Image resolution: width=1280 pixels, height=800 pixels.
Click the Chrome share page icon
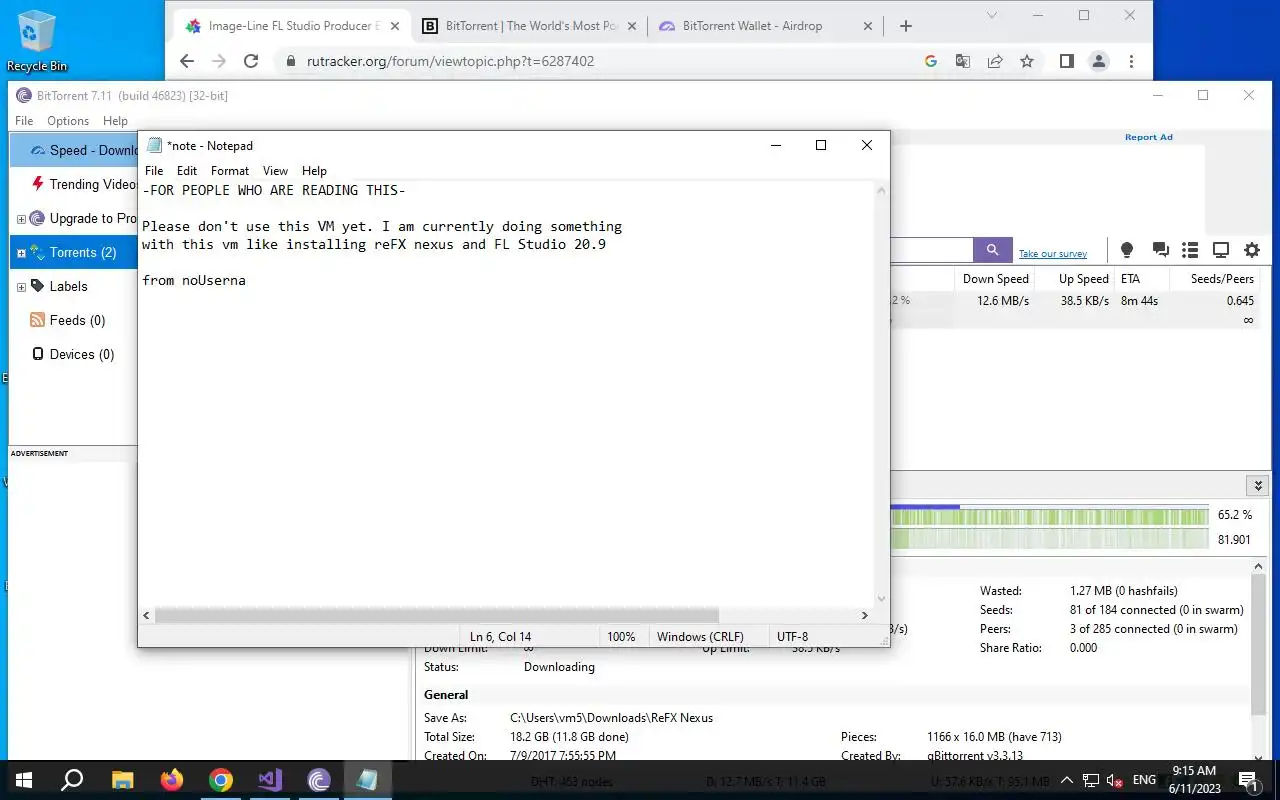click(995, 61)
